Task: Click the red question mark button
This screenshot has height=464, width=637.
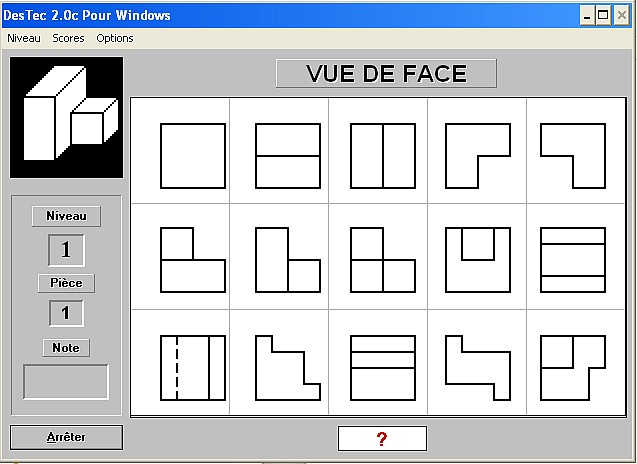Action: point(382,438)
